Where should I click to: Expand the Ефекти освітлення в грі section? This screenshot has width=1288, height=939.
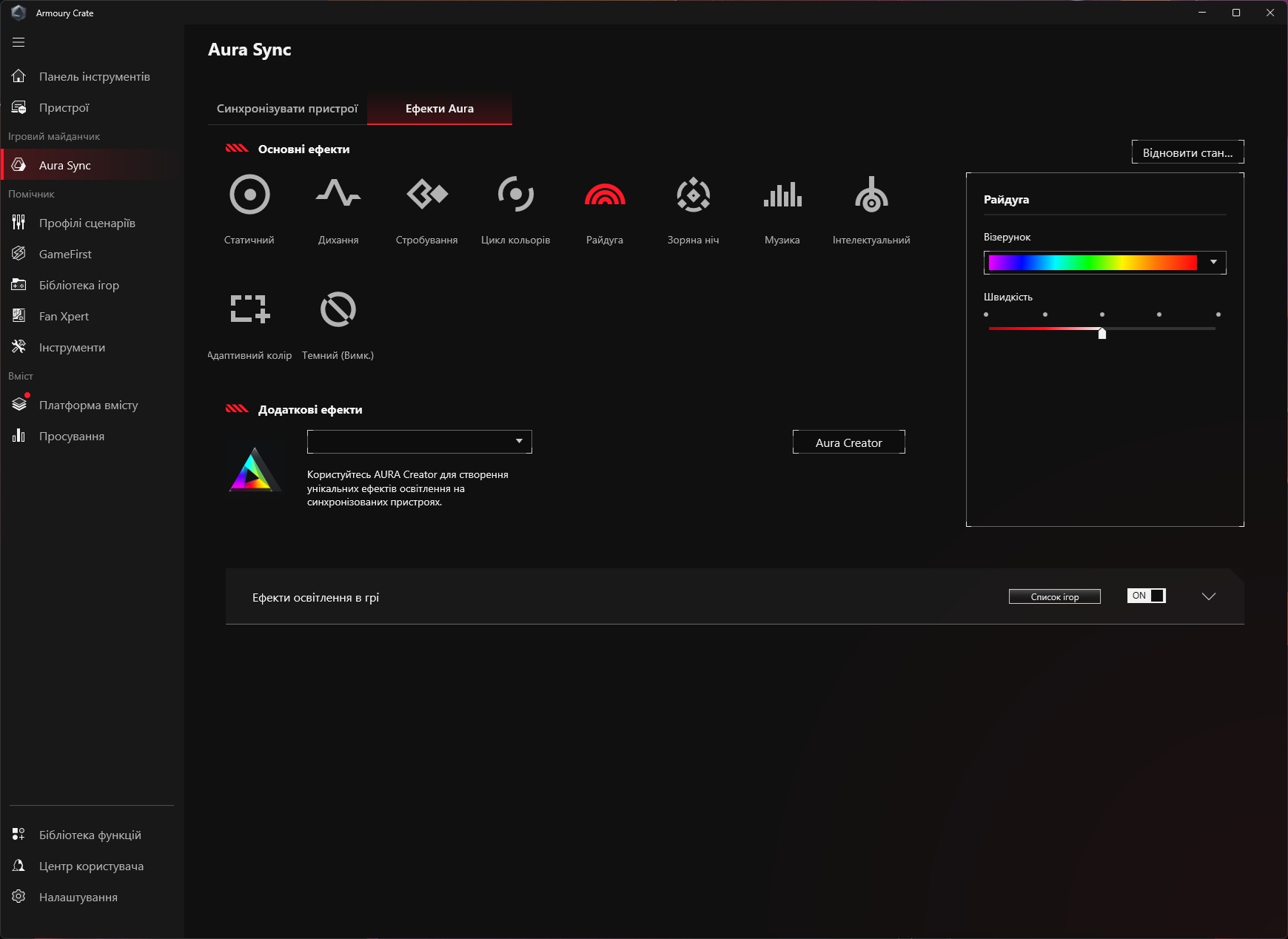pos(1209,596)
